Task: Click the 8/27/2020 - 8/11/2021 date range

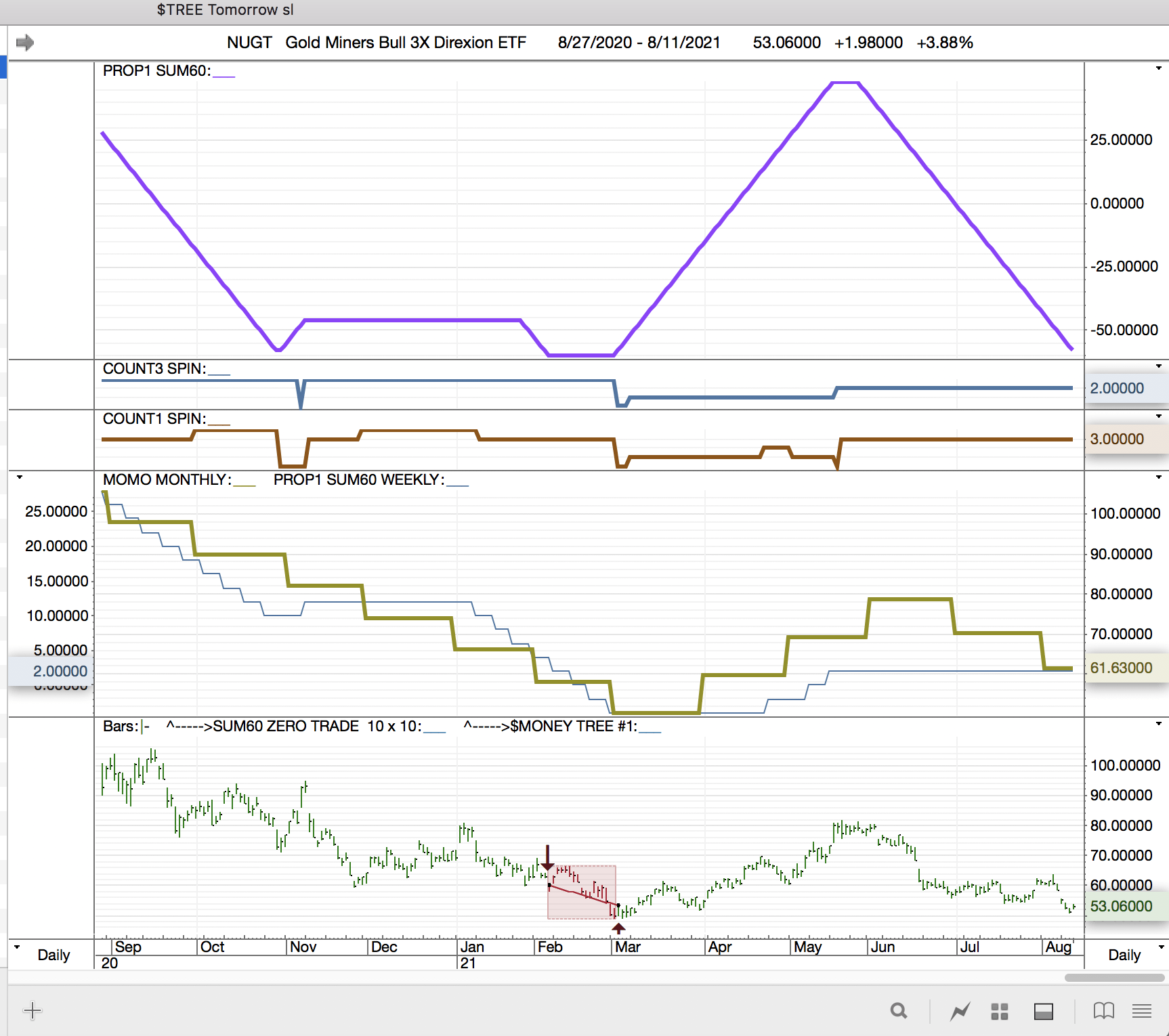Action: 639,43
